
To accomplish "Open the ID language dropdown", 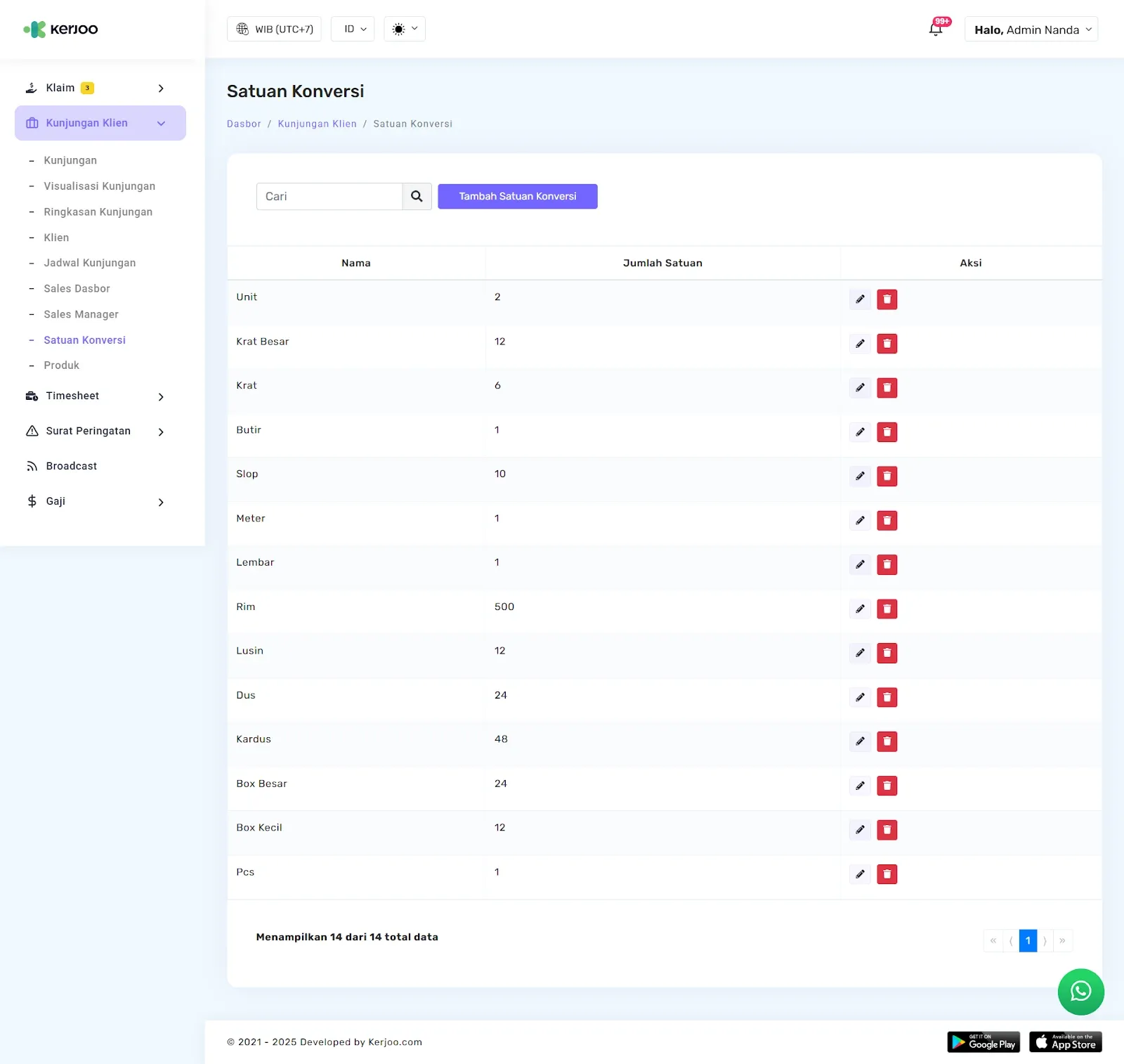I will click(353, 29).
